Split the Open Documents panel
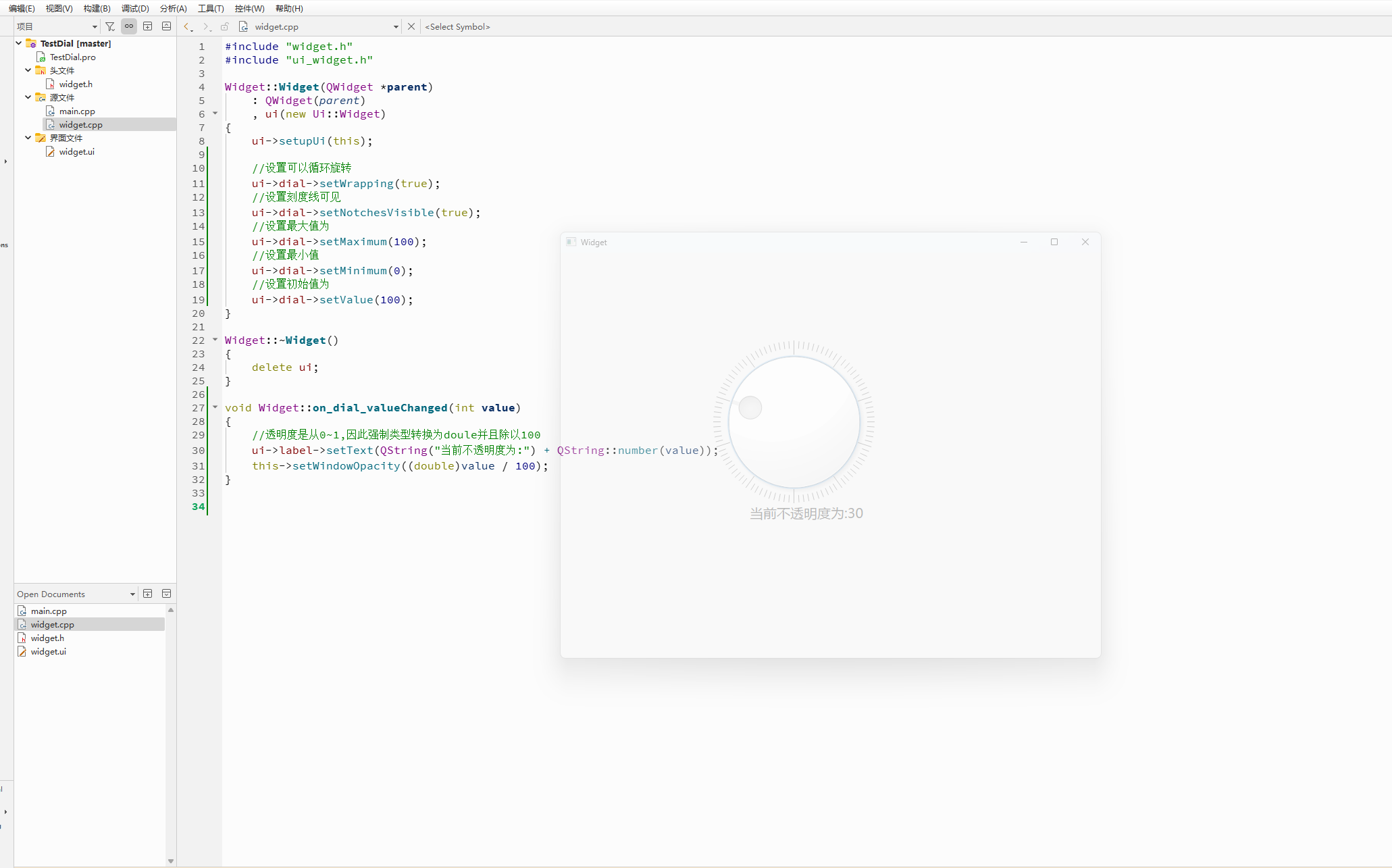This screenshot has width=1392, height=868. 148,594
